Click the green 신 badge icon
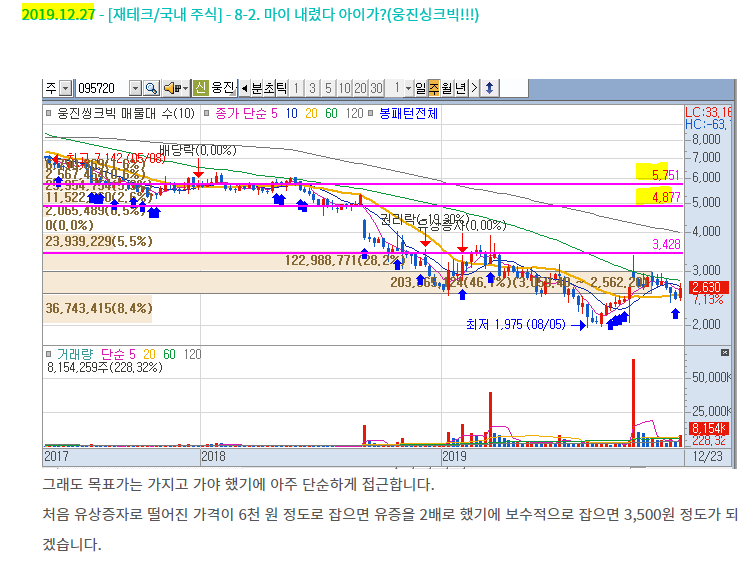 coord(201,88)
